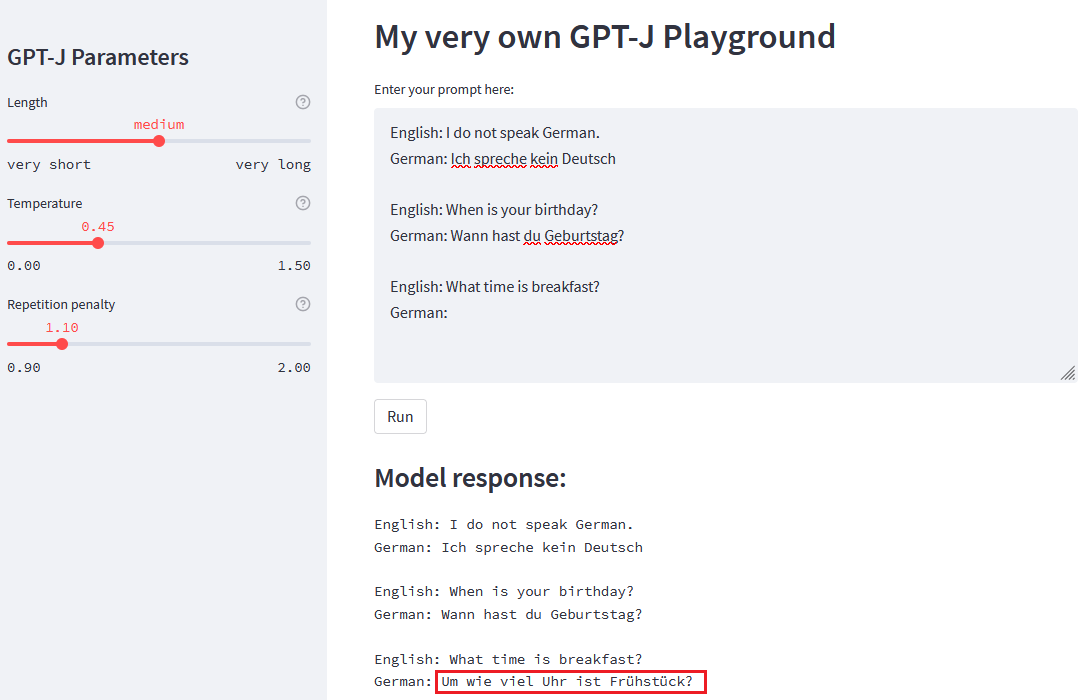Click inside the prompt text area

(725, 245)
